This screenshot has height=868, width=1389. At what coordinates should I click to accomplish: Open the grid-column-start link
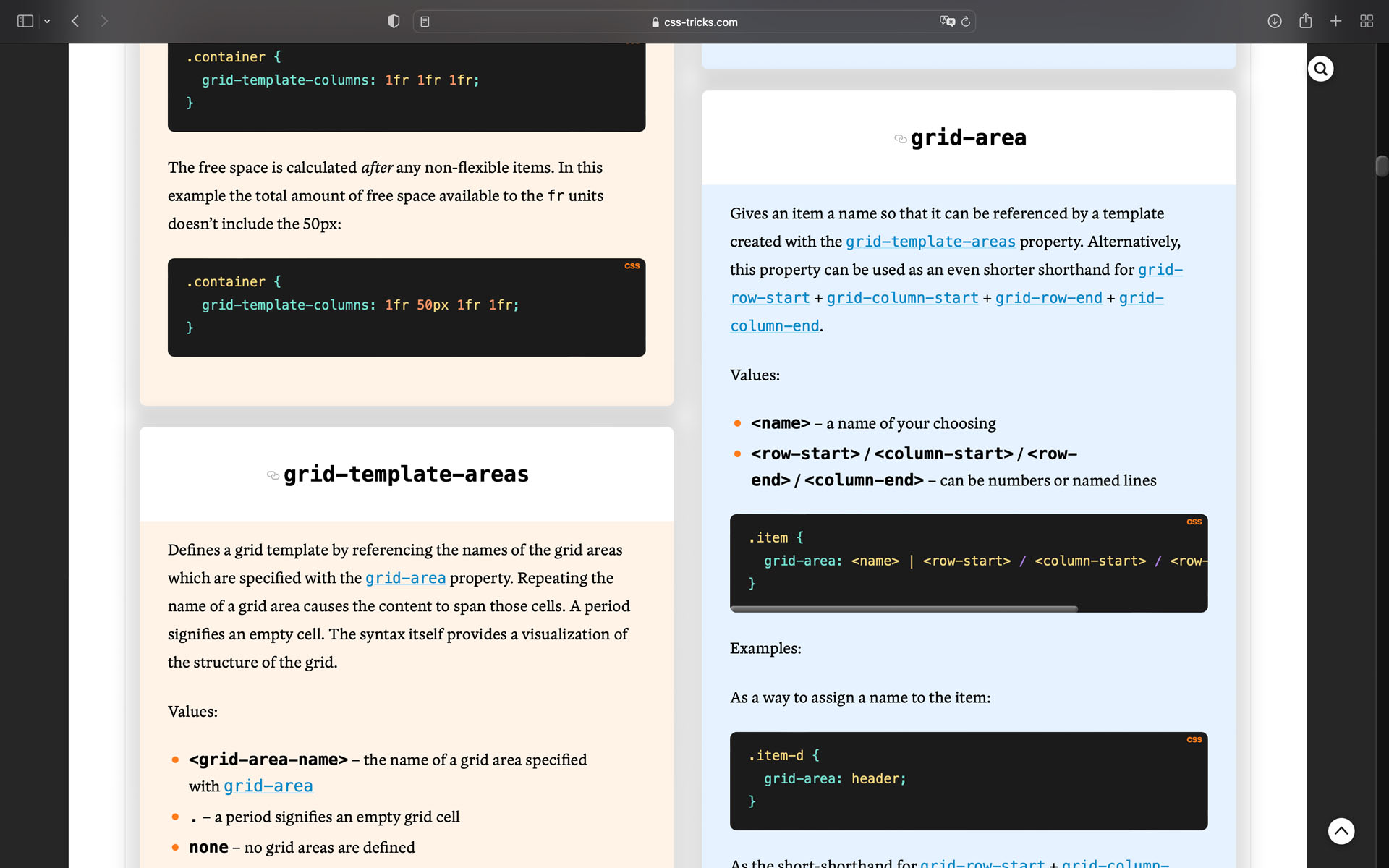[x=902, y=298]
